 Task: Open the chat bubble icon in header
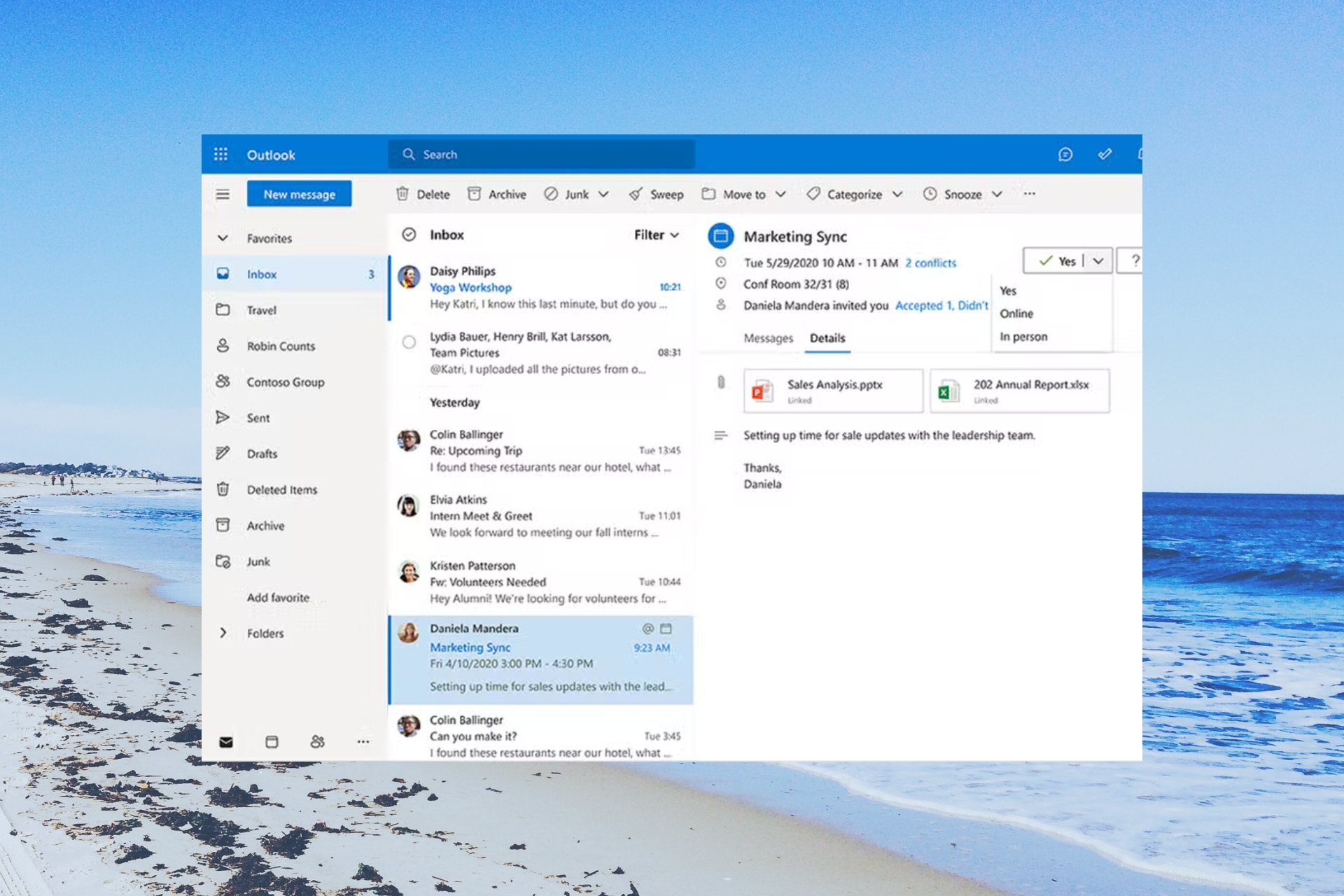click(1065, 154)
